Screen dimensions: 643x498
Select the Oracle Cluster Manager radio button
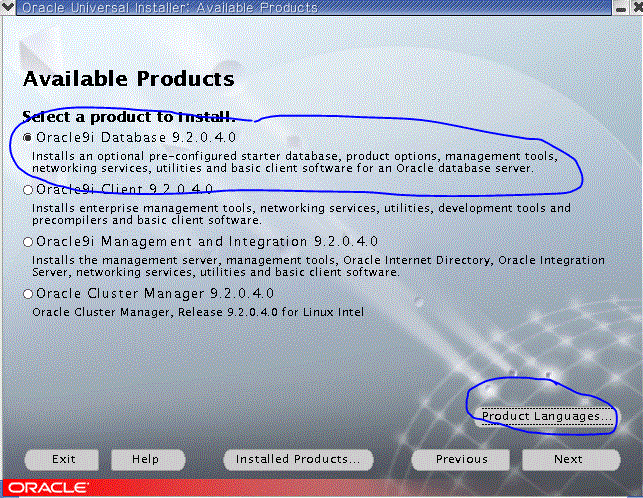coord(27,294)
